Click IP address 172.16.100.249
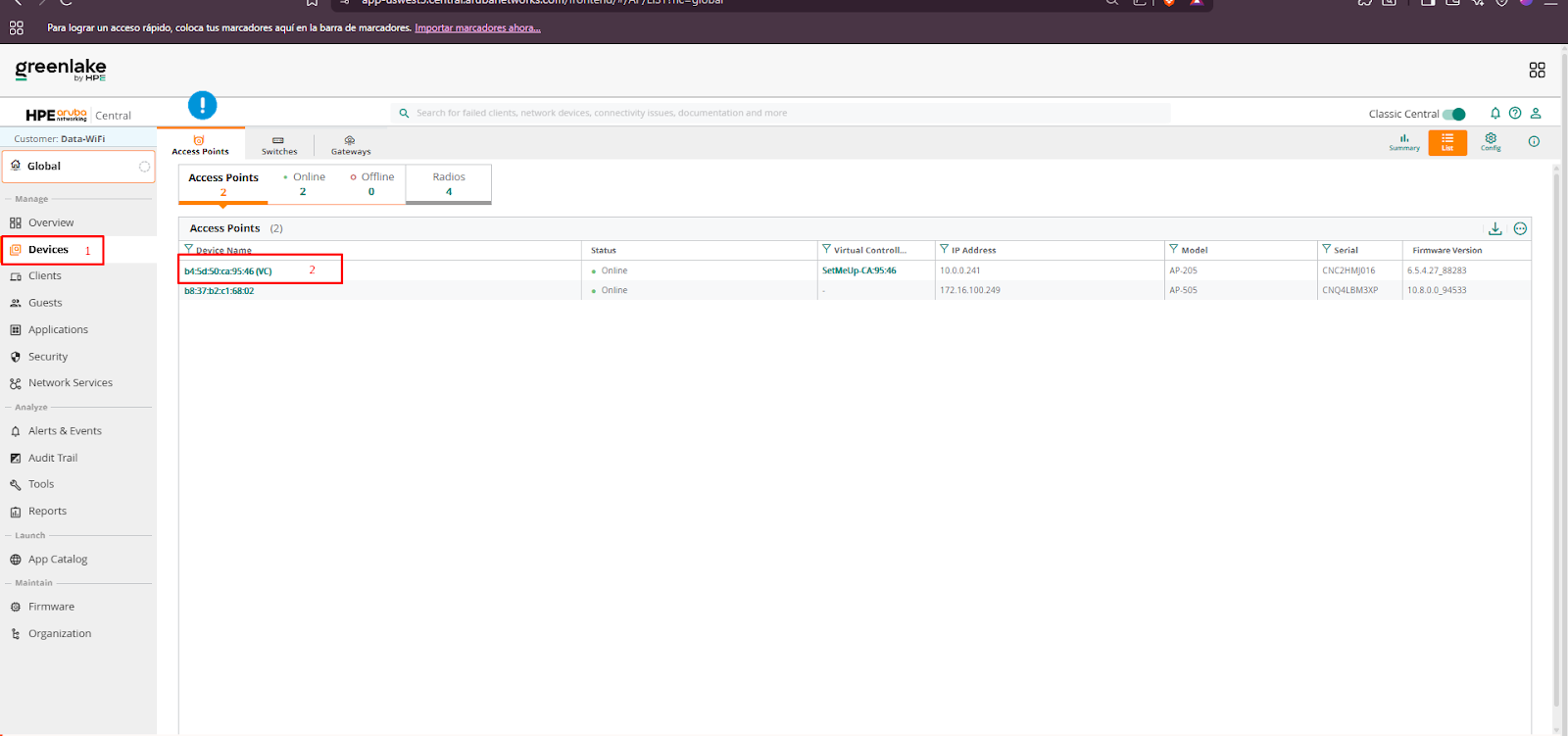 (970, 290)
